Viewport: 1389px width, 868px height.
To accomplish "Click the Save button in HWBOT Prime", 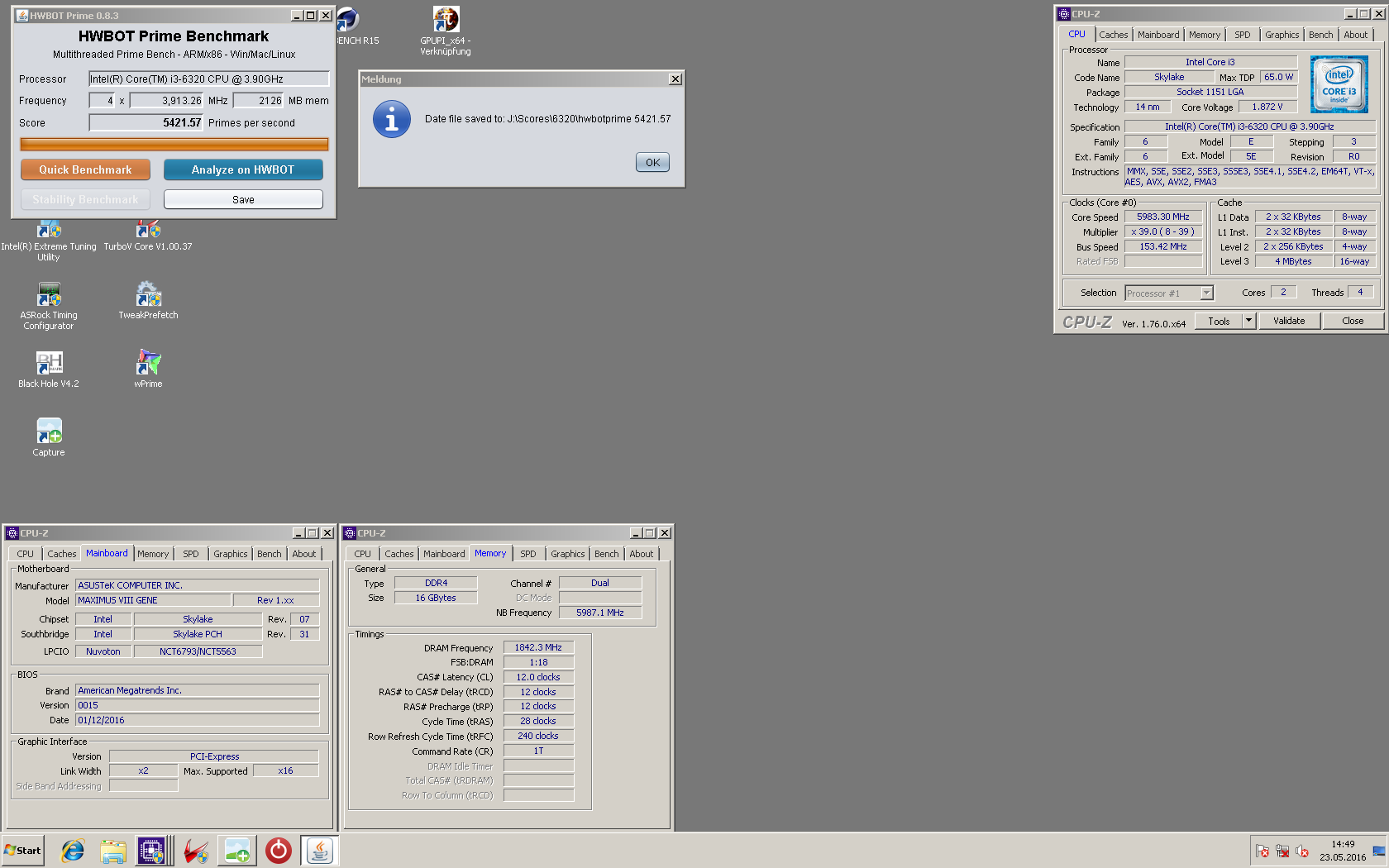I will pyautogui.click(x=243, y=199).
